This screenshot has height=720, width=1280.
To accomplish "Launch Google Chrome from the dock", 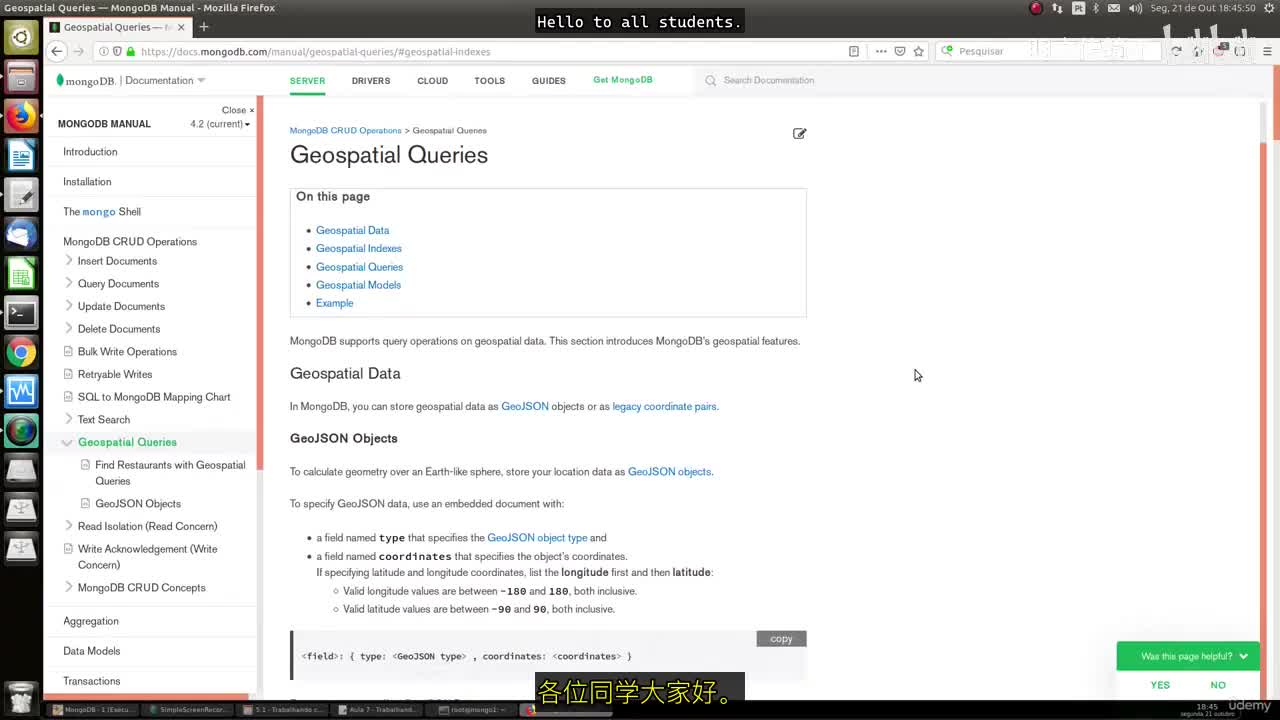I will click(x=21, y=352).
